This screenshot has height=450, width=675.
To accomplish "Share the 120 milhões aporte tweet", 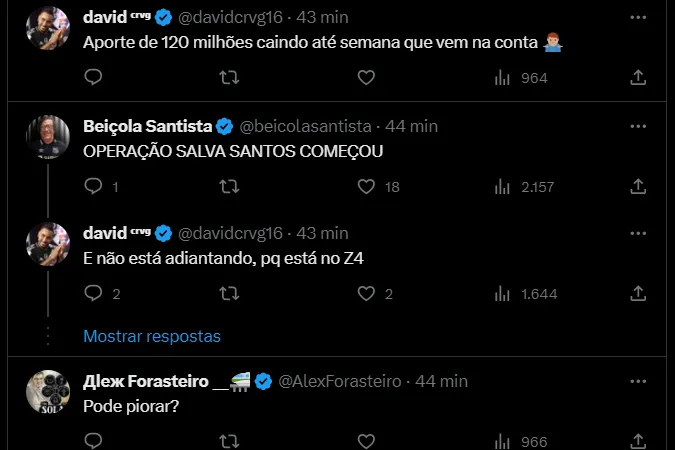I will (x=638, y=77).
